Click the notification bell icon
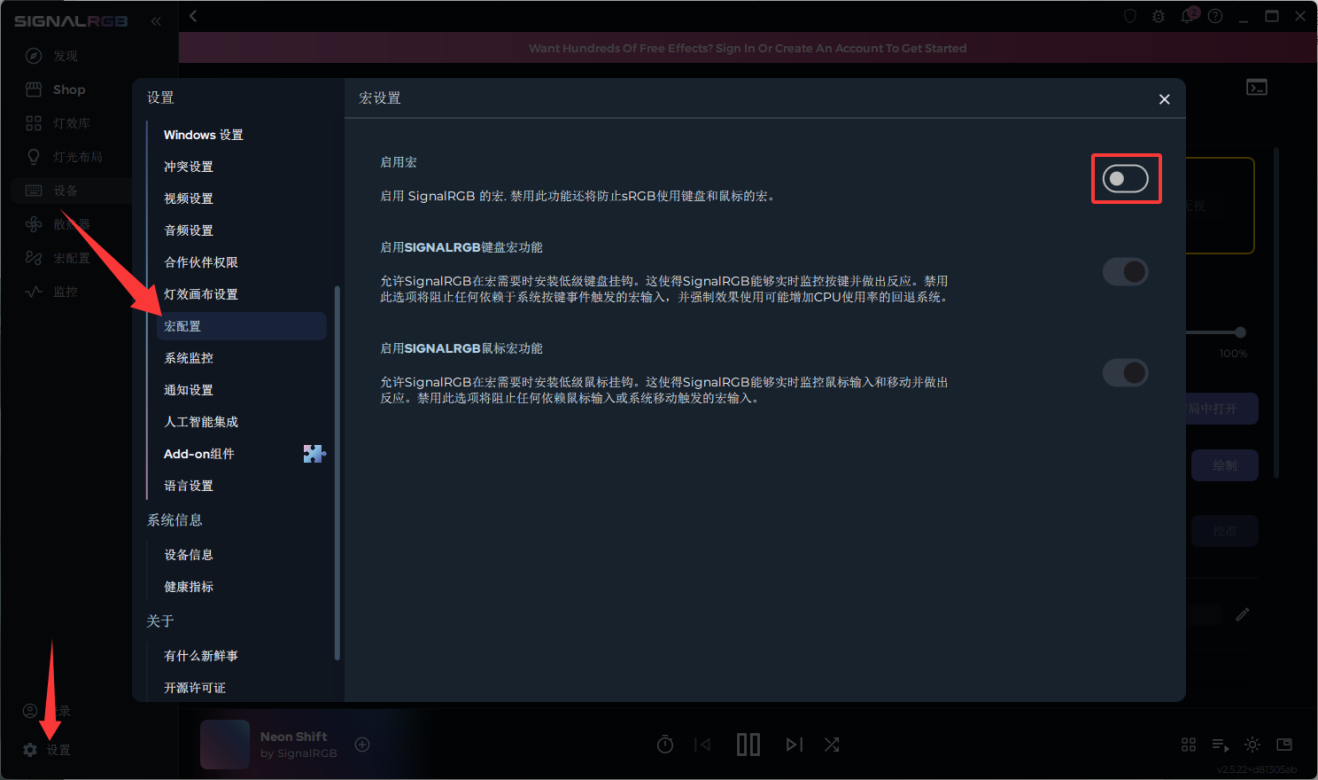The image size is (1318, 780). point(1187,16)
